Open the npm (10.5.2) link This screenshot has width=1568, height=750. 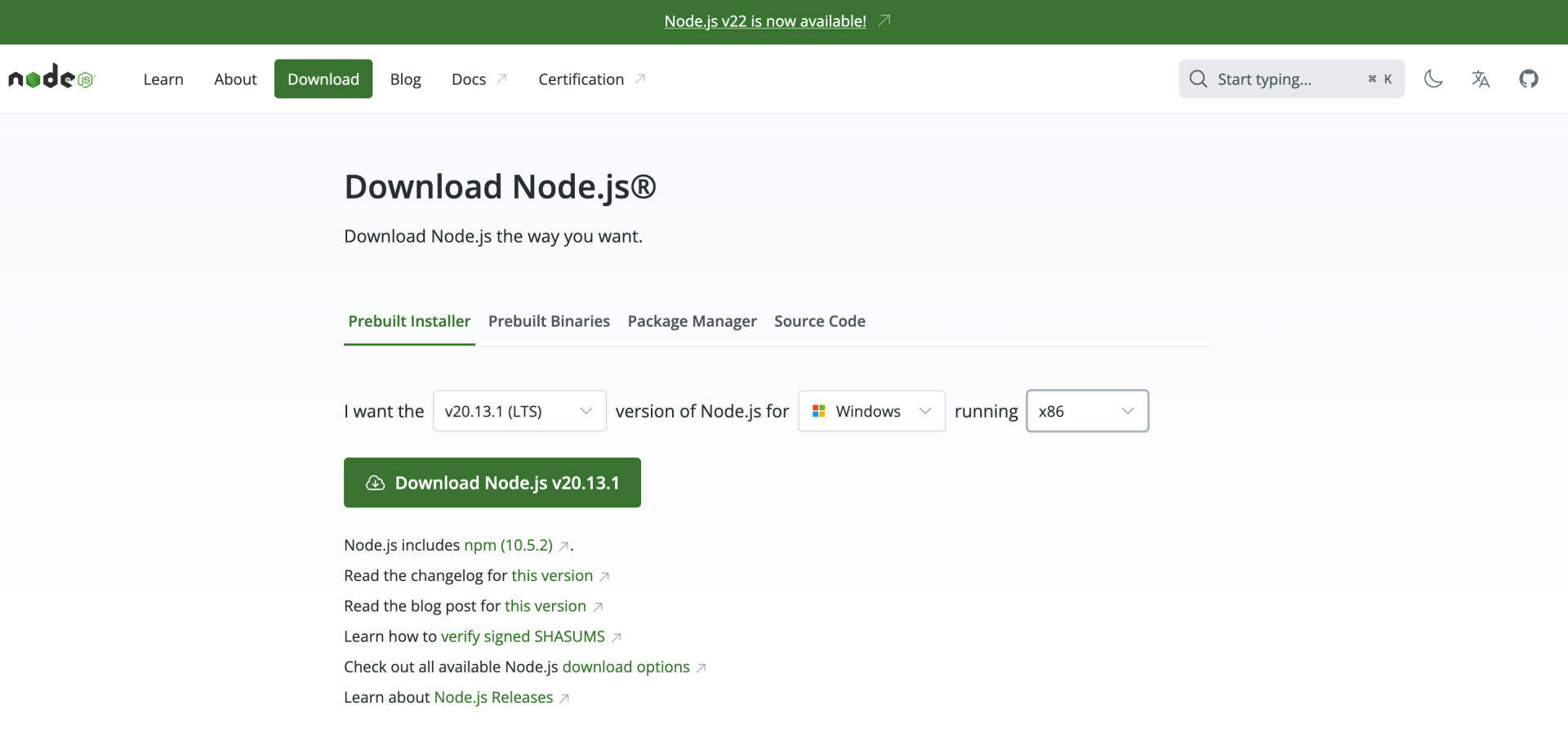(x=508, y=545)
